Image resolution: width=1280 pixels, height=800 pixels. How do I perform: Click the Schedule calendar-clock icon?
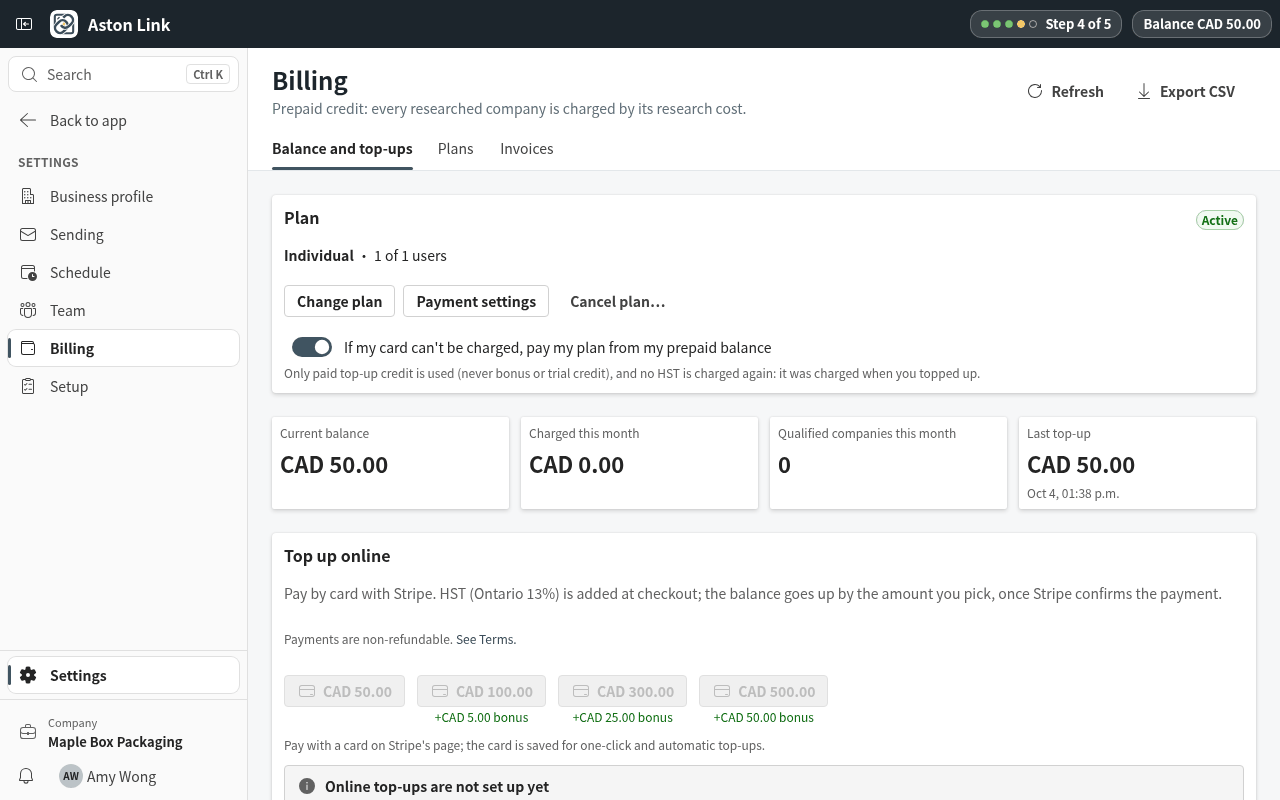tap(28, 272)
